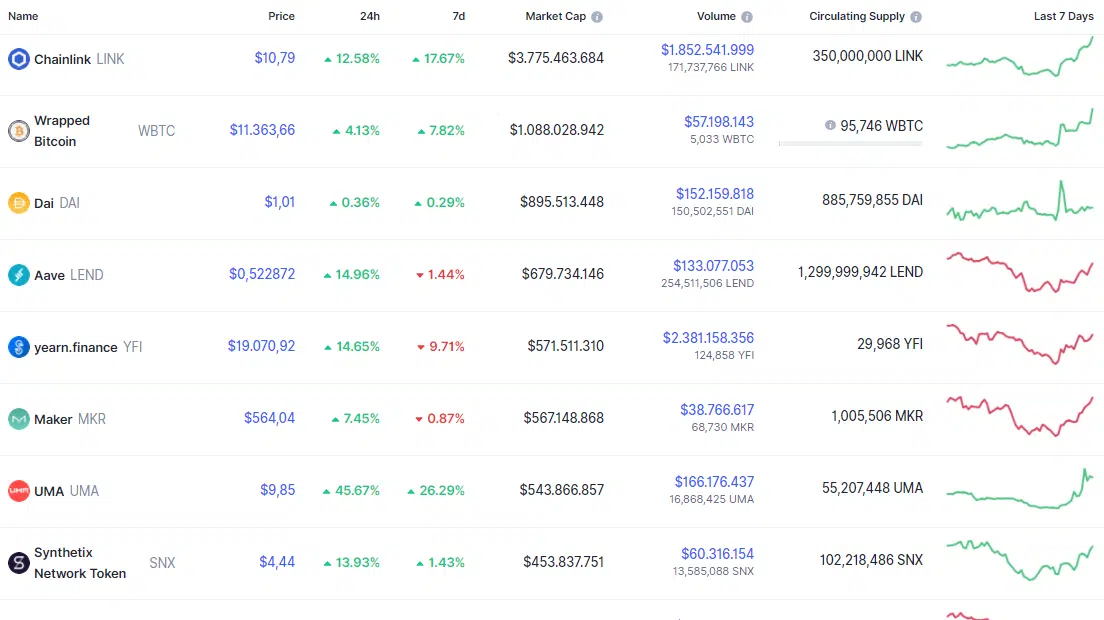The width and height of the screenshot is (1104, 620).
Task: Open yearn.finance volume link $2.381.158.356
Action: [708, 338]
